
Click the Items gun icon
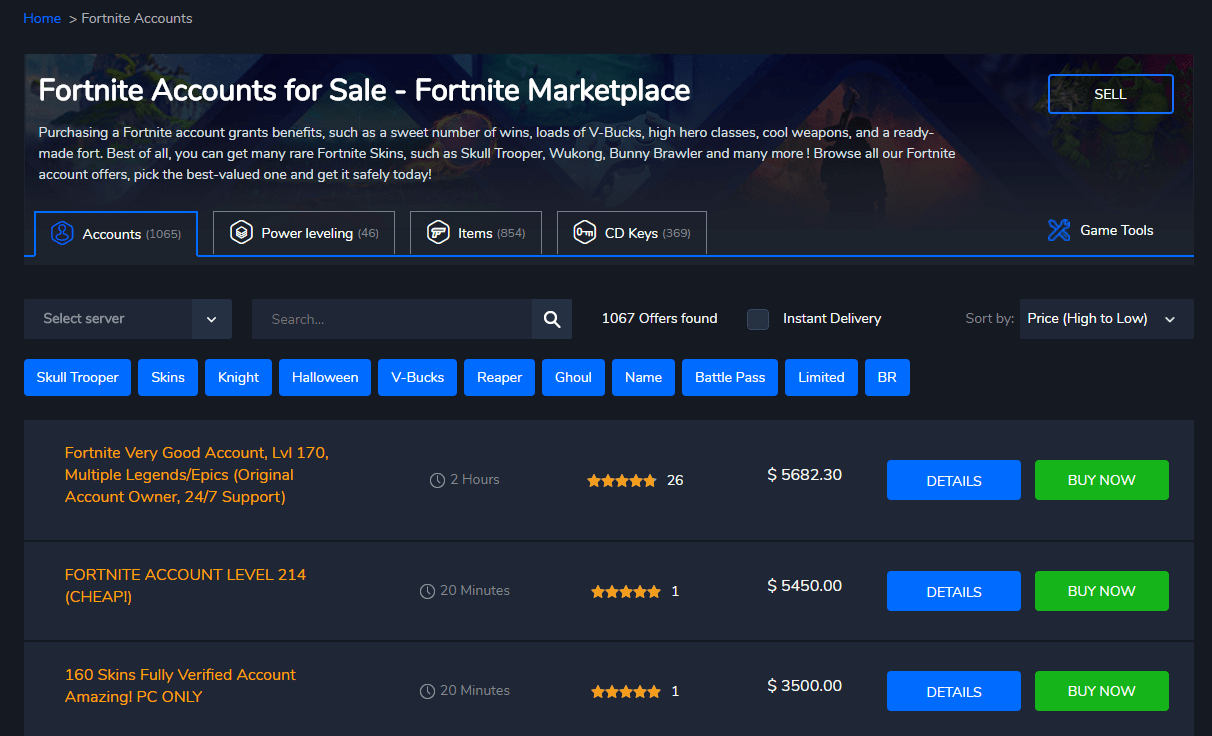[438, 233]
